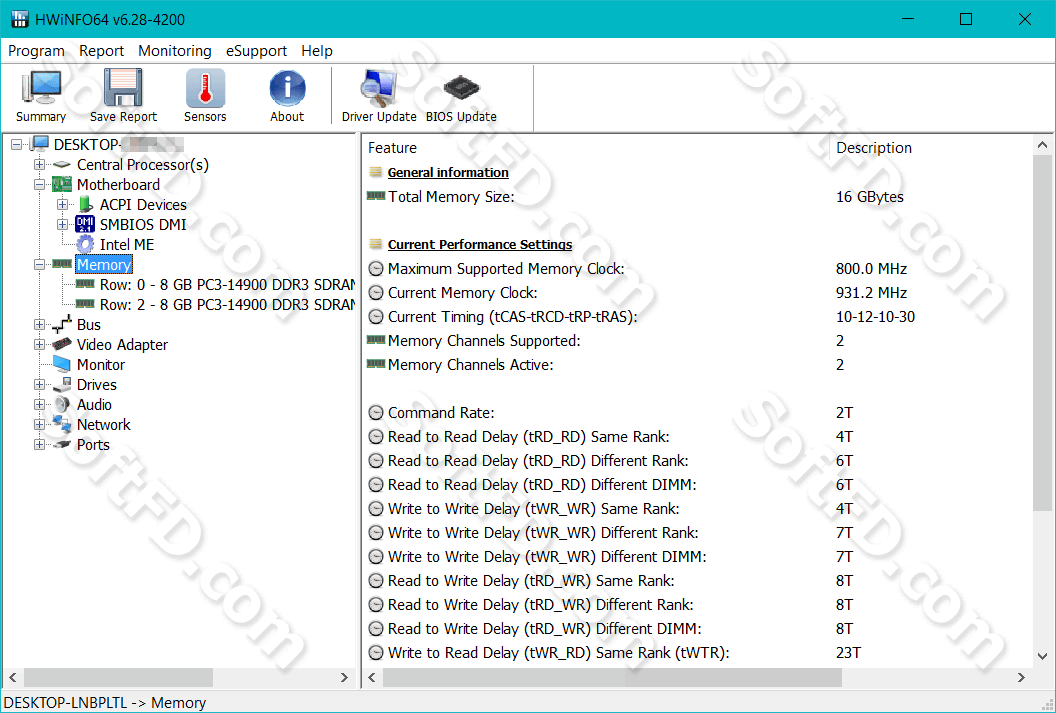This screenshot has width=1056, height=713.
Task: Click the Bus icon in tree
Action: click(x=62, y=325)
